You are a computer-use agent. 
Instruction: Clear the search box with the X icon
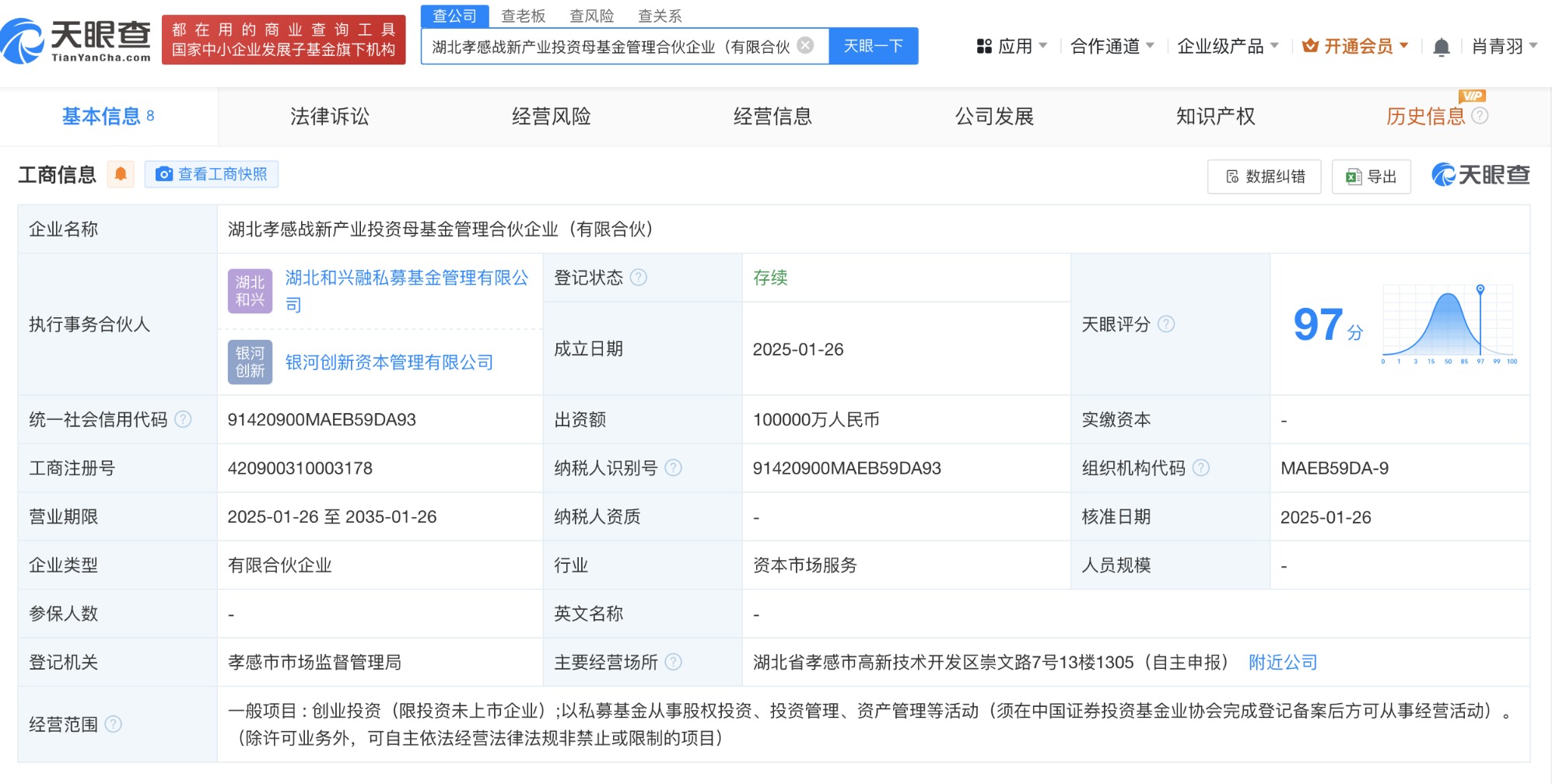coord(806,45)
